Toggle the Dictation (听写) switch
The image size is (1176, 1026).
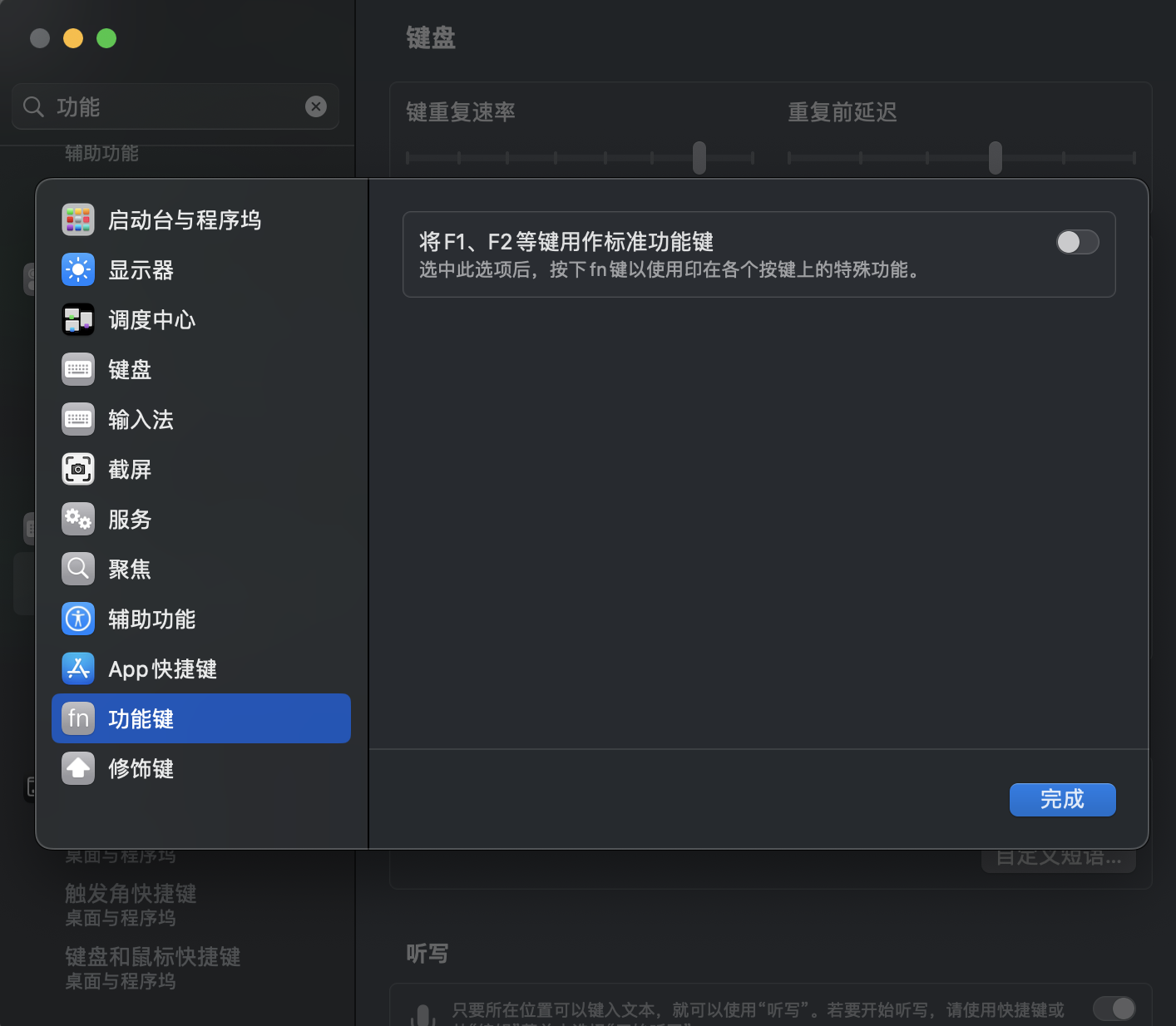tap(1114, 1009)
